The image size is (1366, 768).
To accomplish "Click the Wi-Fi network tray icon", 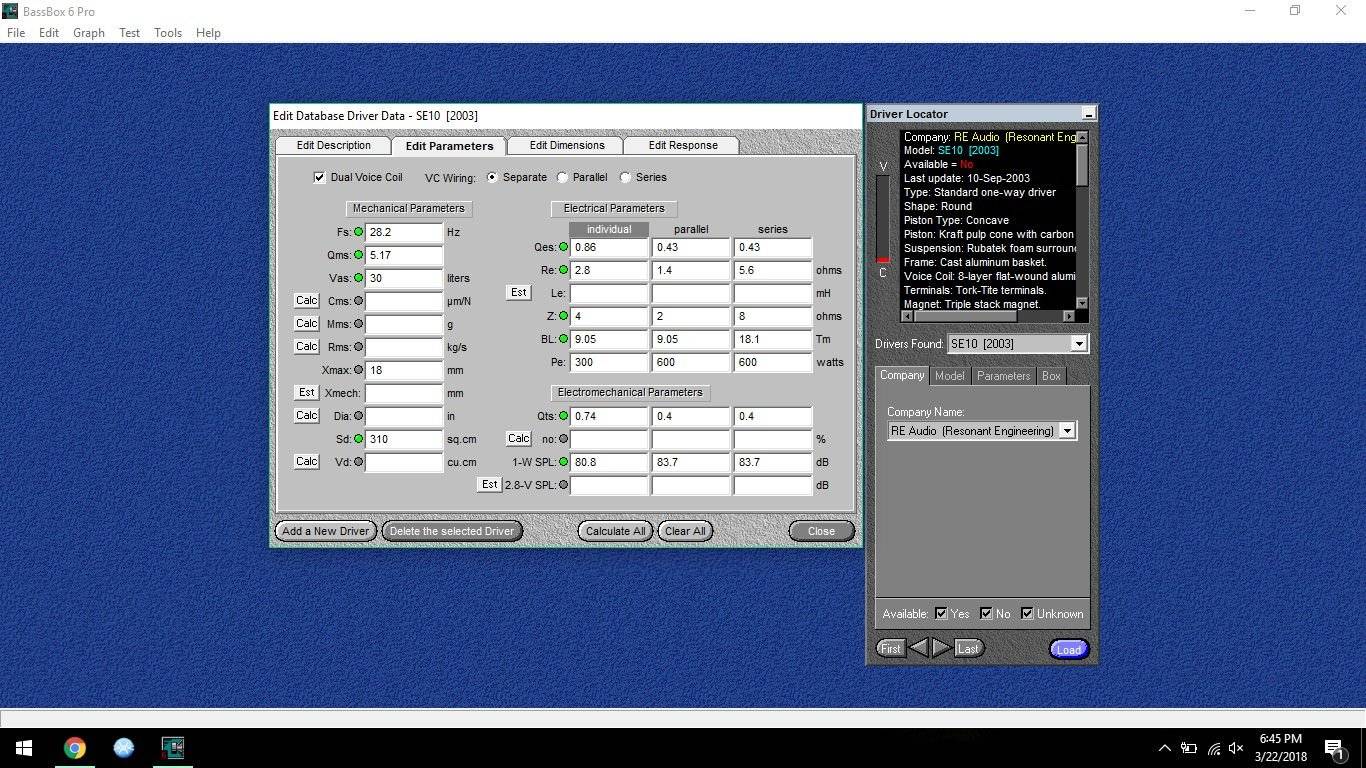I will pyautogui.click(x=1213, y=748).
